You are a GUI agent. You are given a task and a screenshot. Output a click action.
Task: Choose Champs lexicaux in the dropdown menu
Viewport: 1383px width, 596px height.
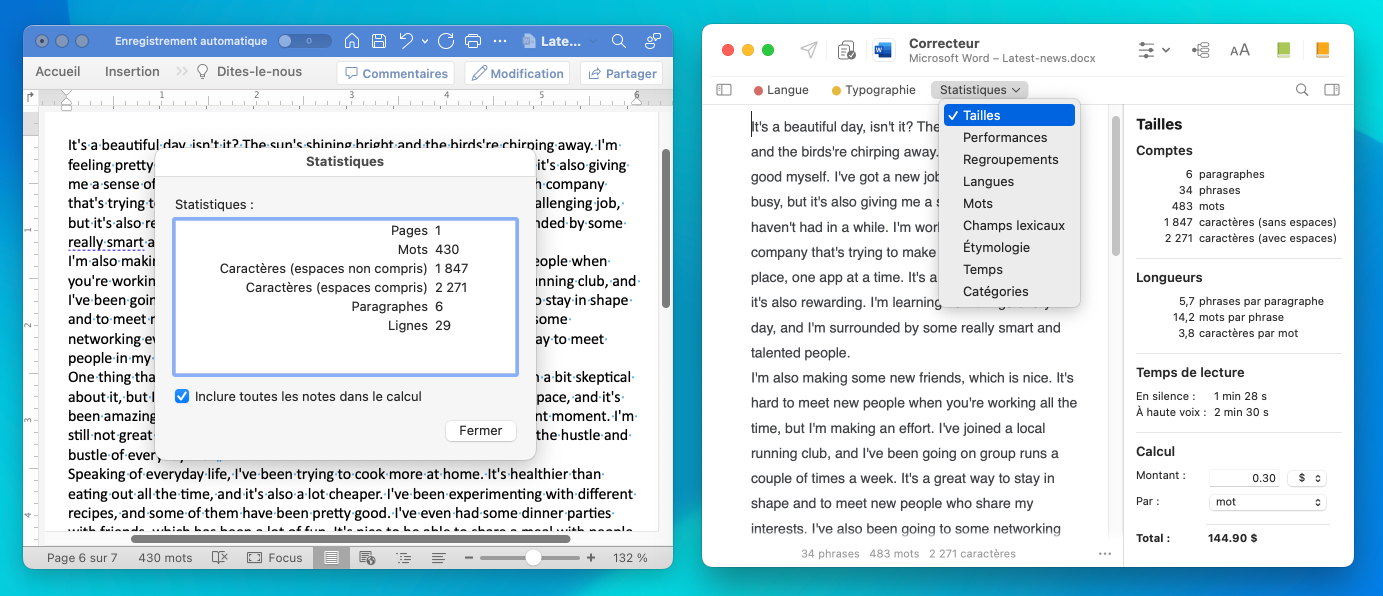(1013, 226)
